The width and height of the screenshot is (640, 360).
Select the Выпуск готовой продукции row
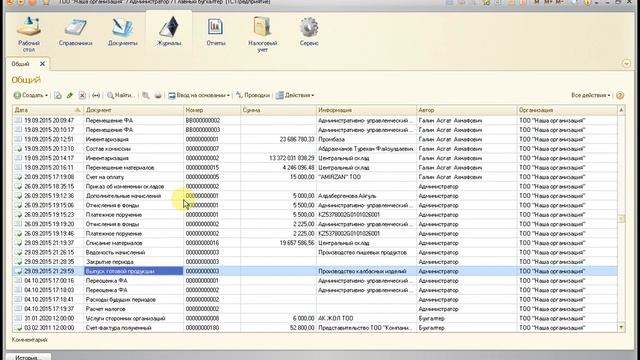(315, 271)
